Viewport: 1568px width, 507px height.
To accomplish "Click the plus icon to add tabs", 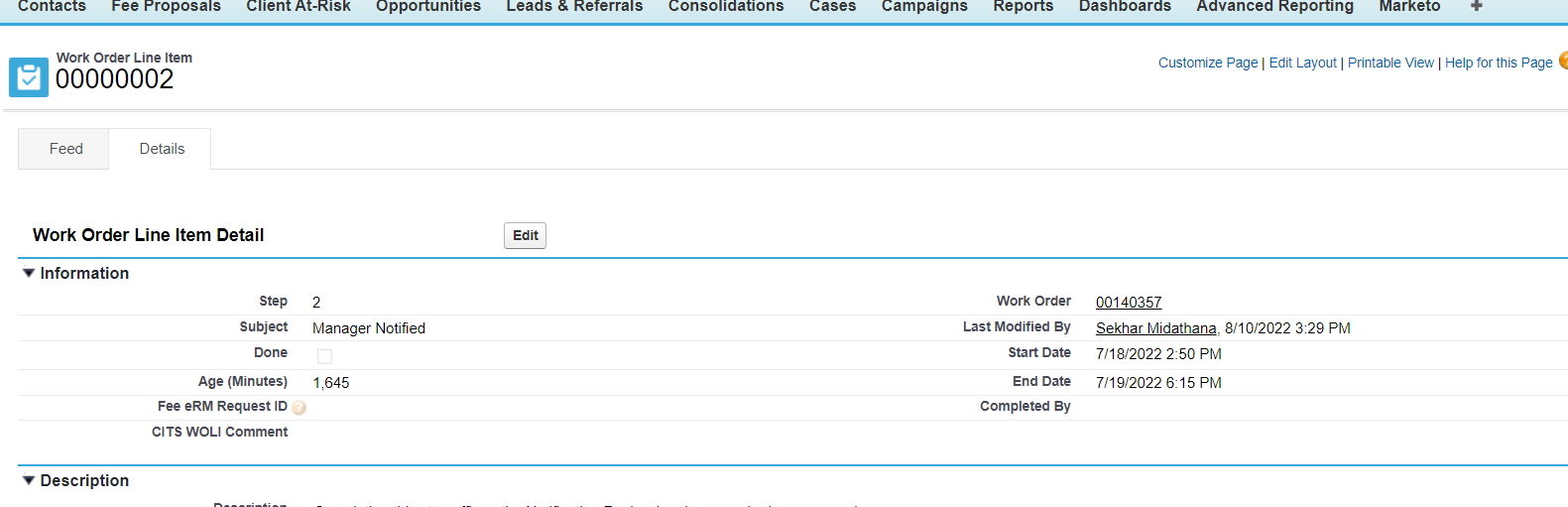I will point(1476,6).
